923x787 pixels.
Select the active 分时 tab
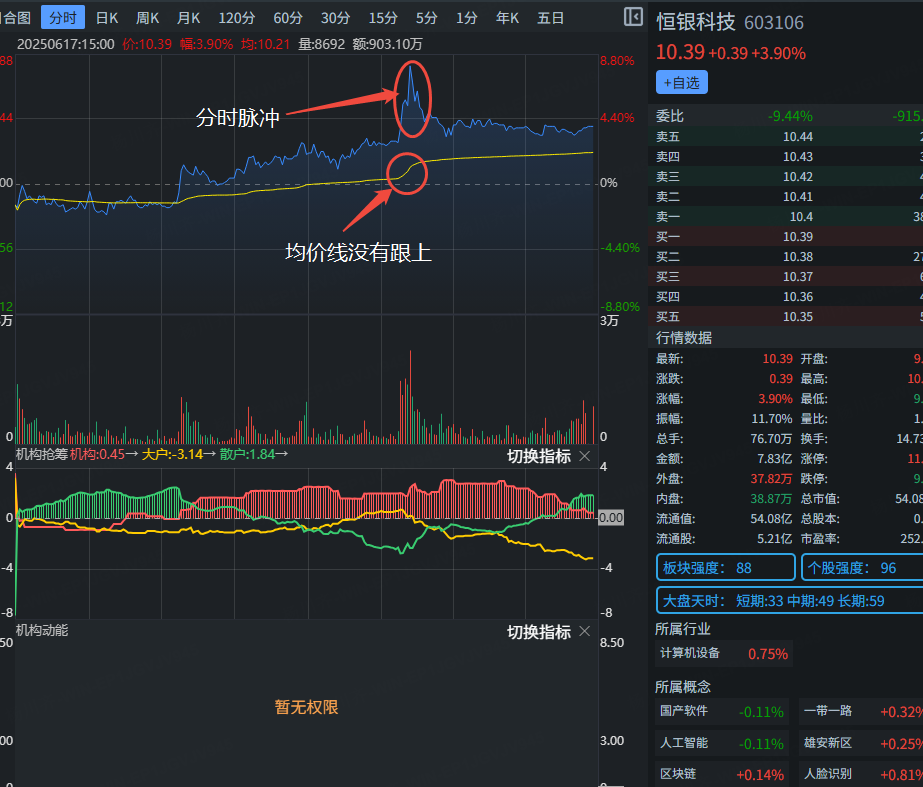point(62,18)
